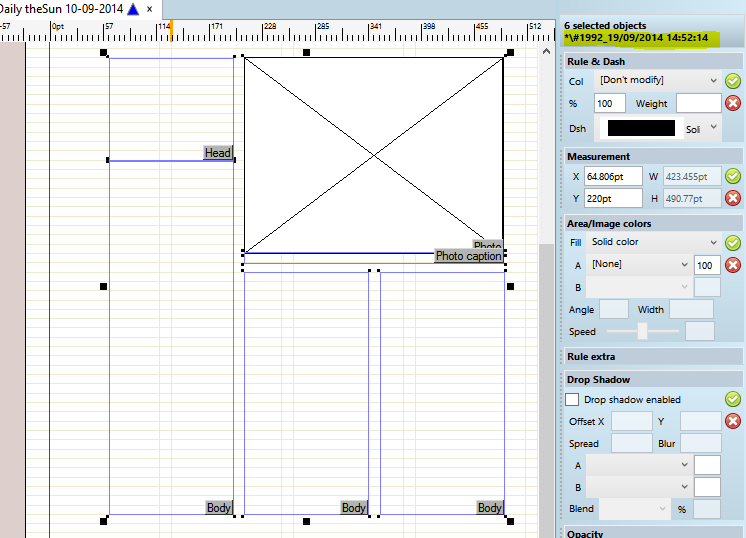746x538 pixels.
Task: Click the black dash color swatch
Action: [641, 128]
